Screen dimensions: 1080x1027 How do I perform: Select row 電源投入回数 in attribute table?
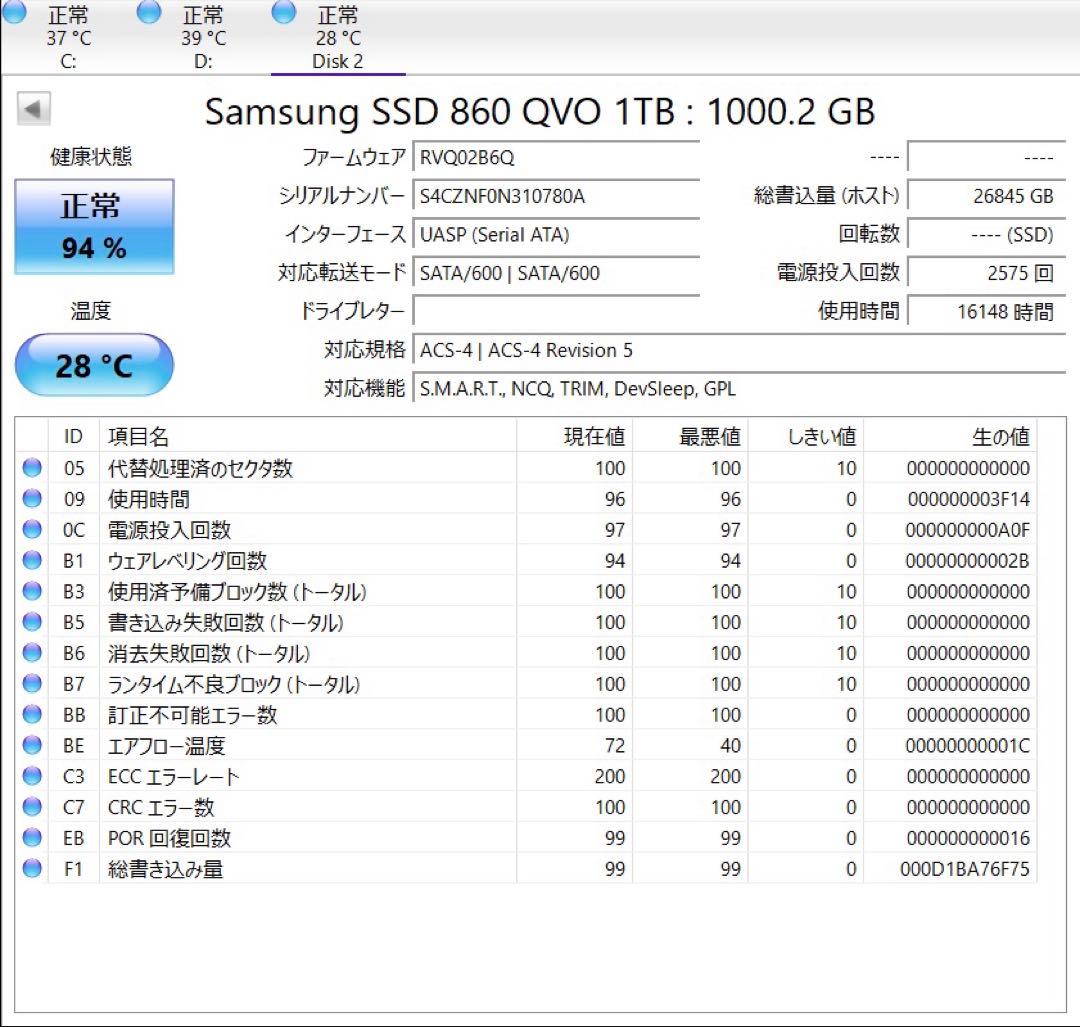coord(526,530)
